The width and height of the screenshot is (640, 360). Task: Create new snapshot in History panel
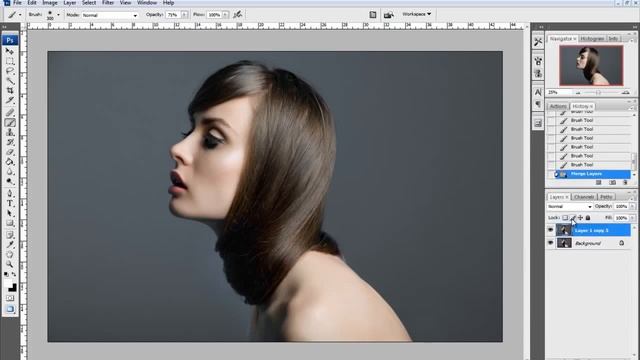pos(612,182)
